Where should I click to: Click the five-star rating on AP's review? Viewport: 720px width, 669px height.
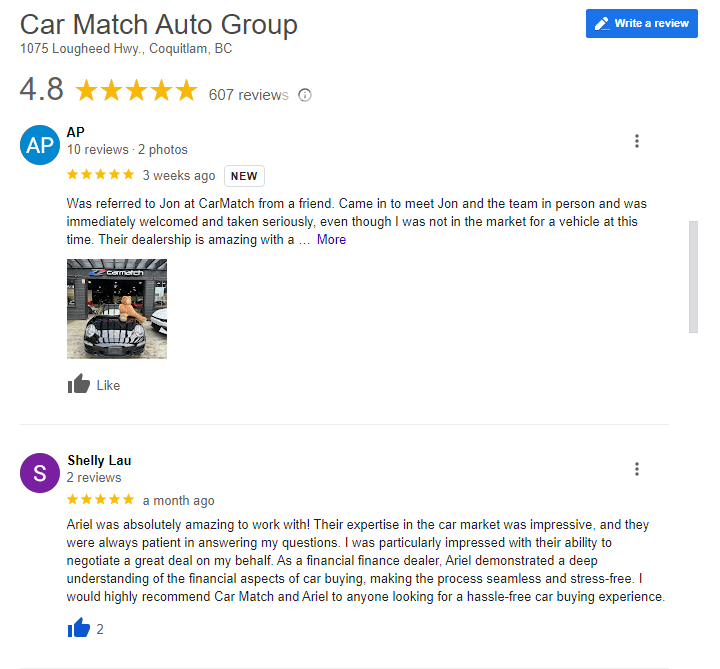pos(100,175)
